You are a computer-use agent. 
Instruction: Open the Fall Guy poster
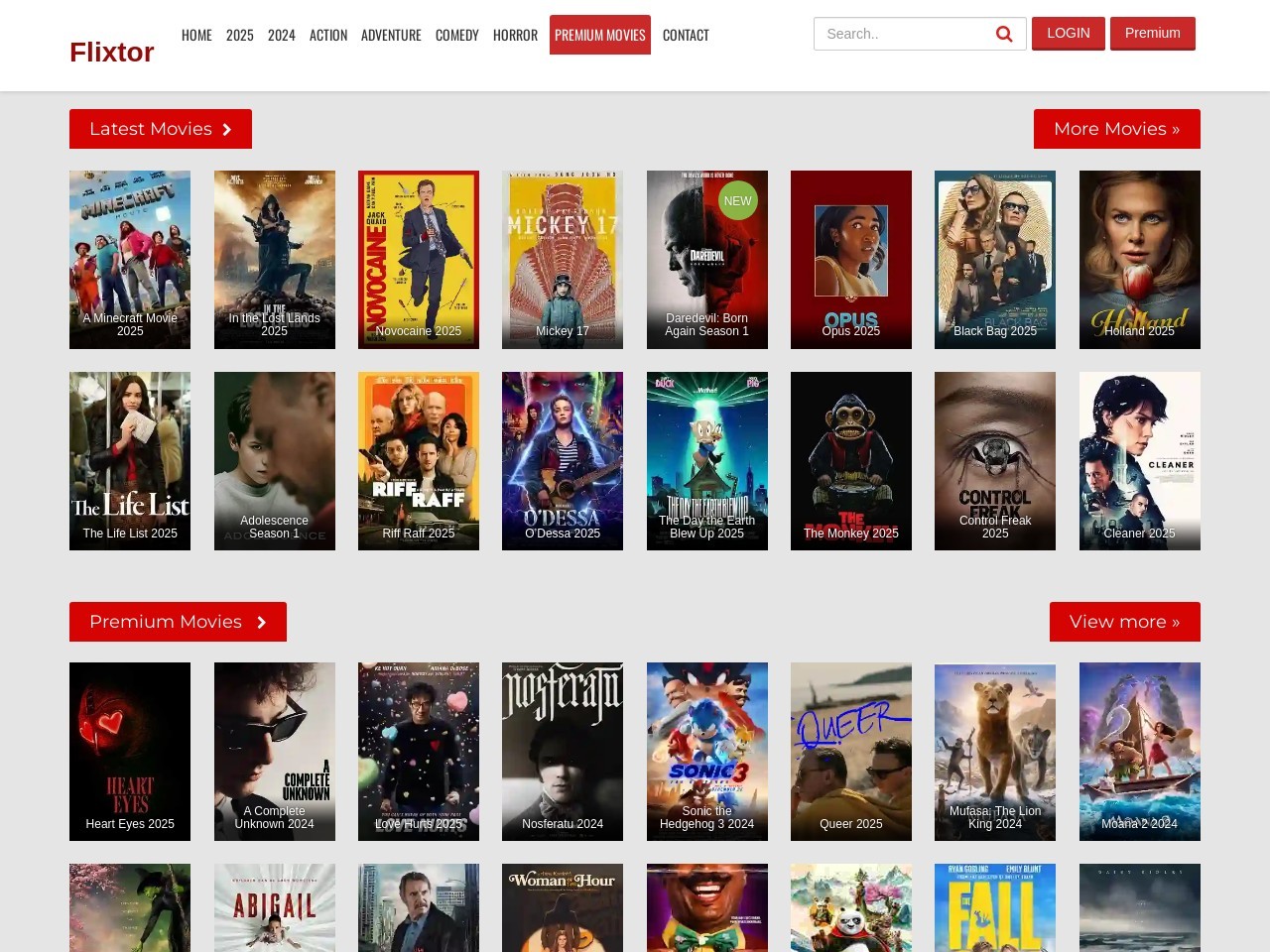pos(995,908)
